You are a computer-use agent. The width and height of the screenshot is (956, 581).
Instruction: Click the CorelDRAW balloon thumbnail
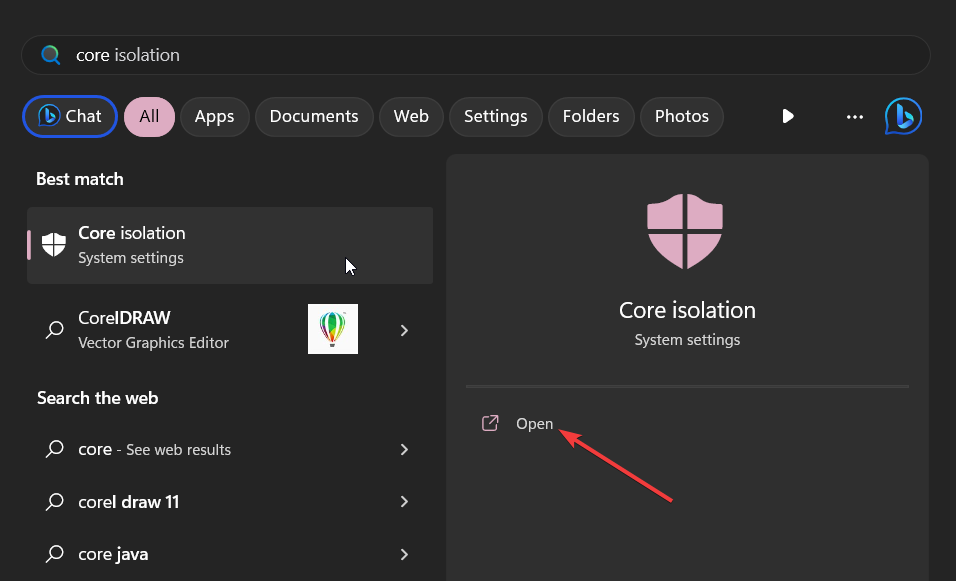[x=333, y=329]
